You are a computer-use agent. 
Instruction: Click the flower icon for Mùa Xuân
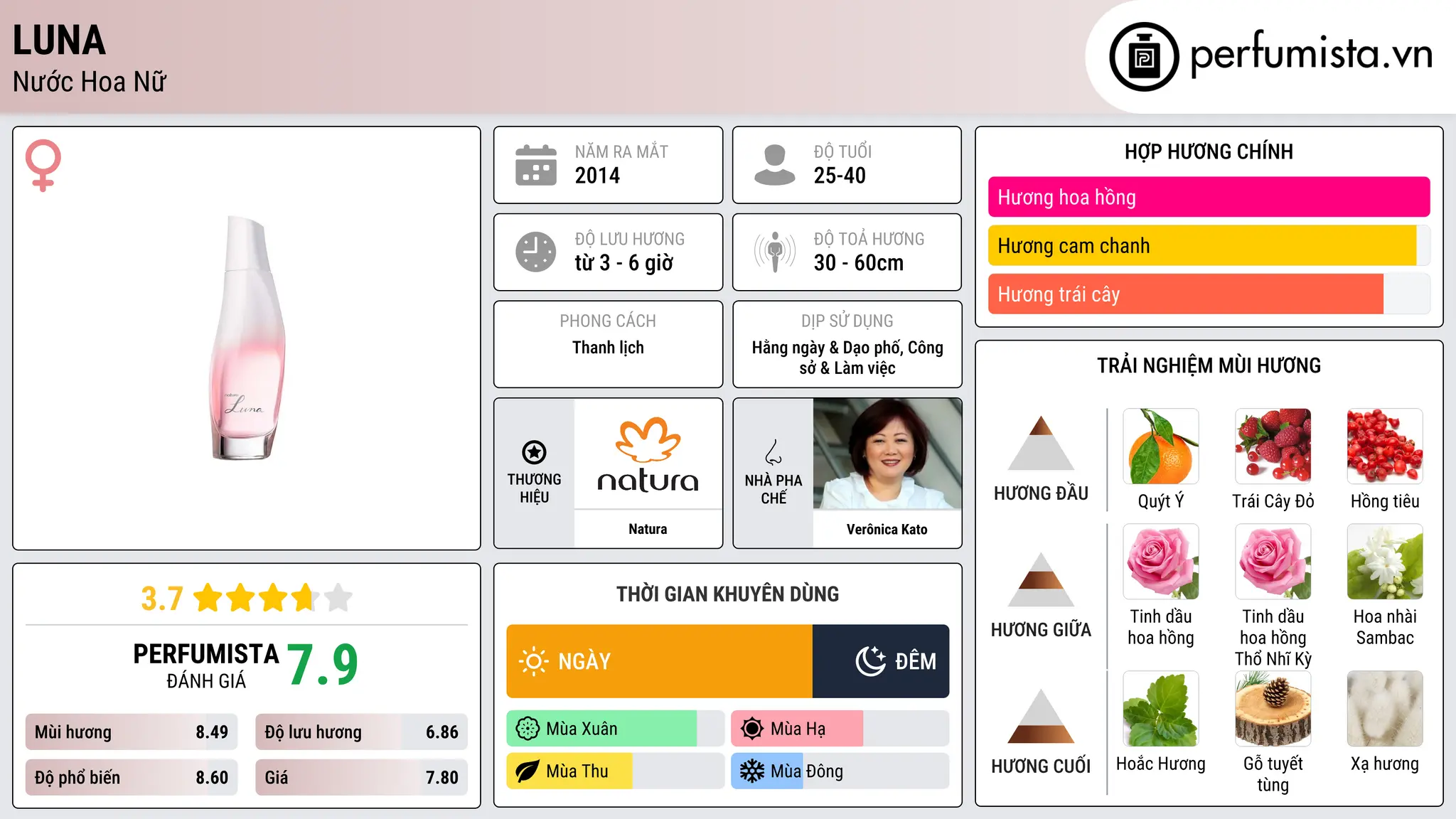tap(528, 729)
